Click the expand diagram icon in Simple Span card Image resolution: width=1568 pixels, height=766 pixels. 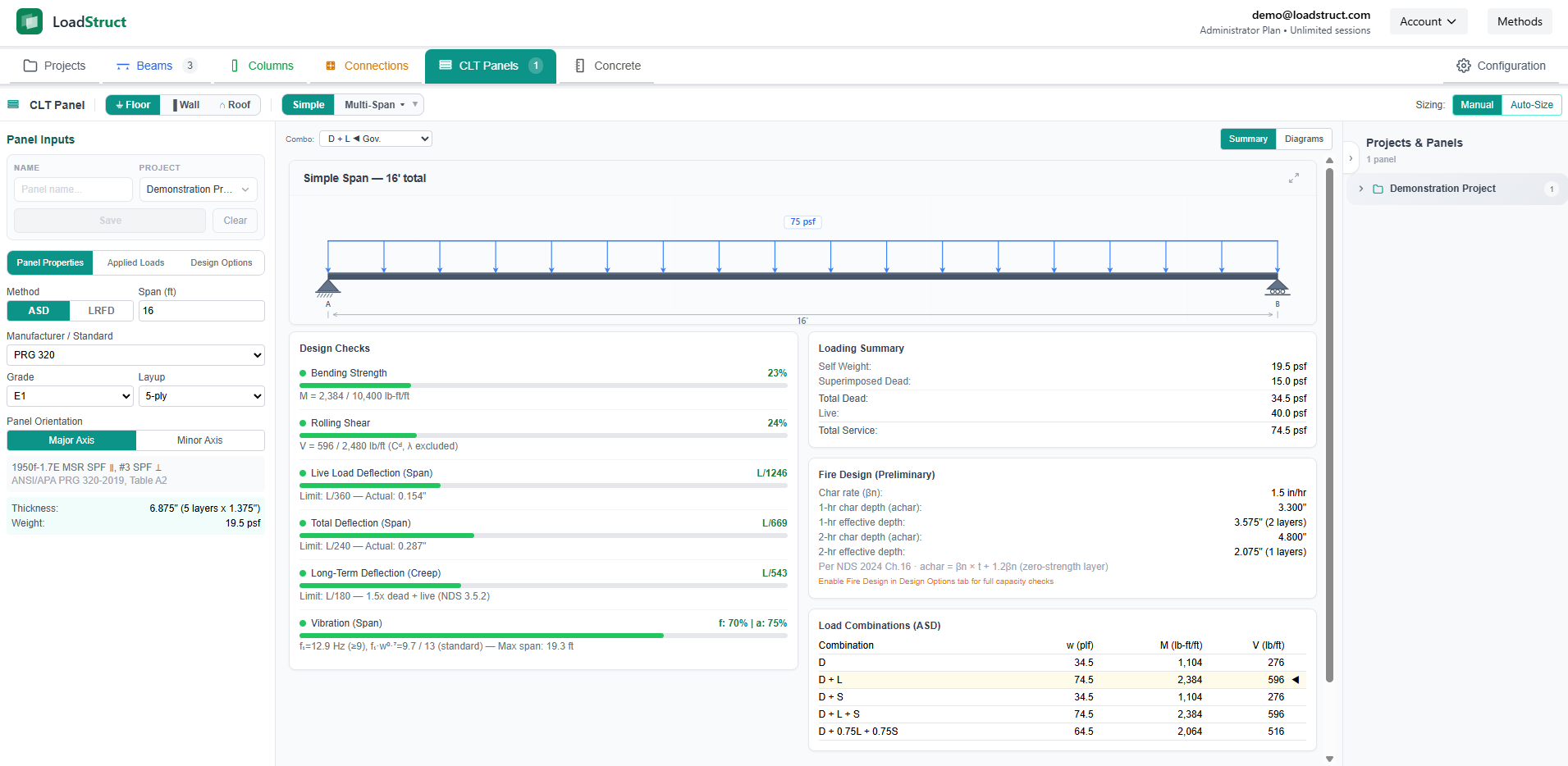(1294, 178)
